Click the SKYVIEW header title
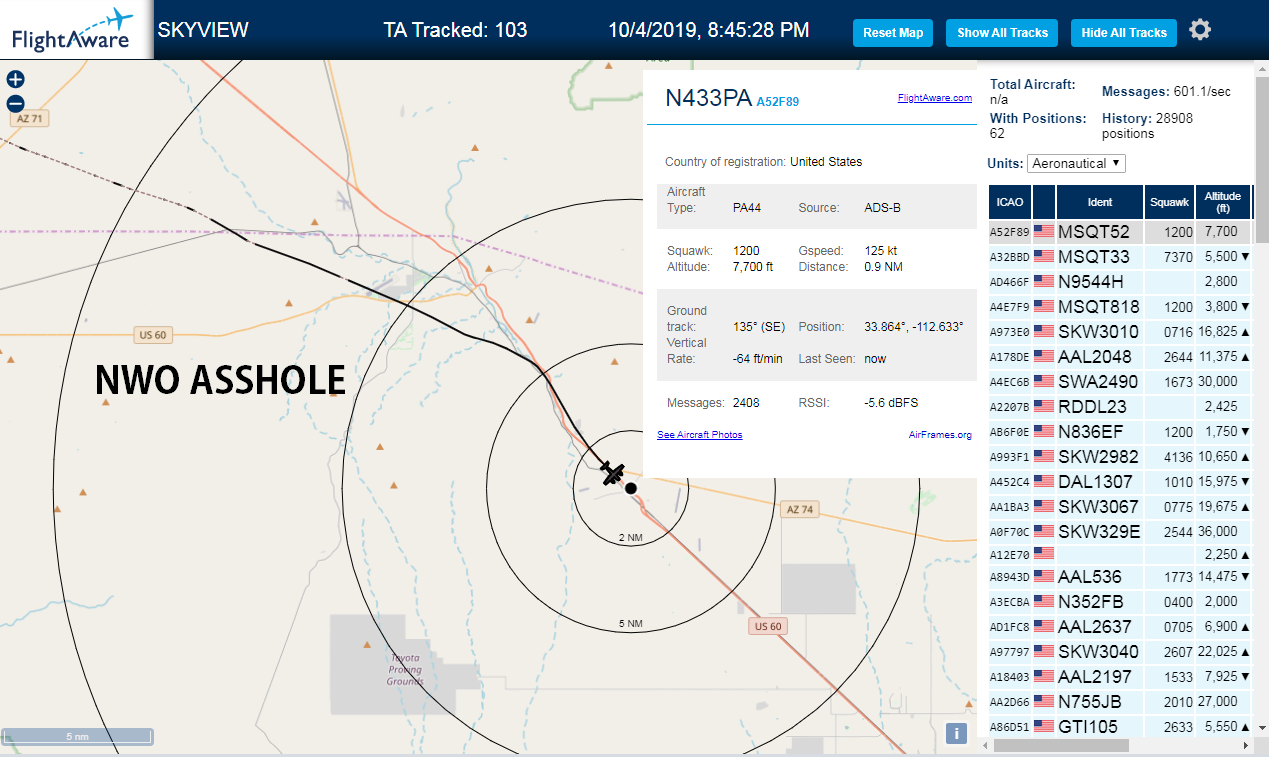1269x757 pixels. tap(203, 30)
